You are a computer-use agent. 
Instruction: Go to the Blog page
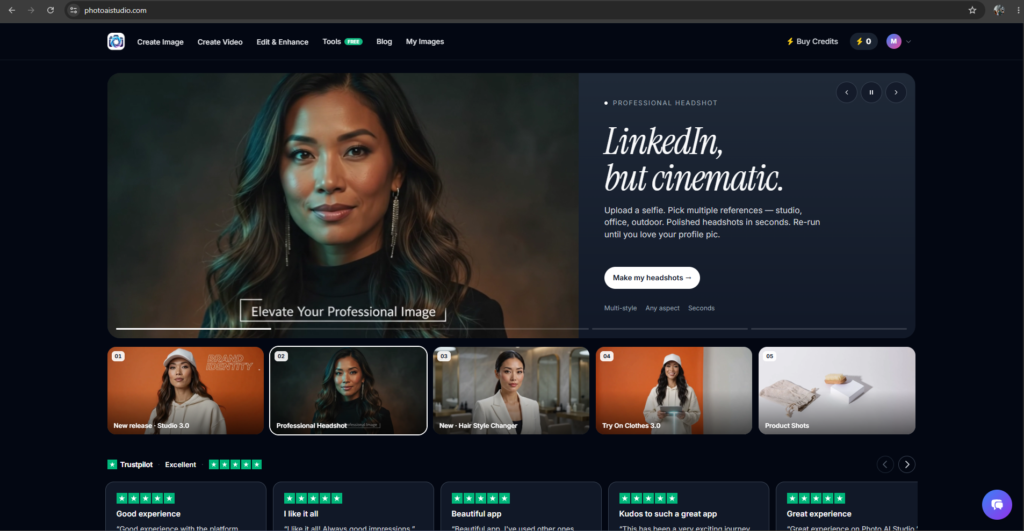pos(384,41)
